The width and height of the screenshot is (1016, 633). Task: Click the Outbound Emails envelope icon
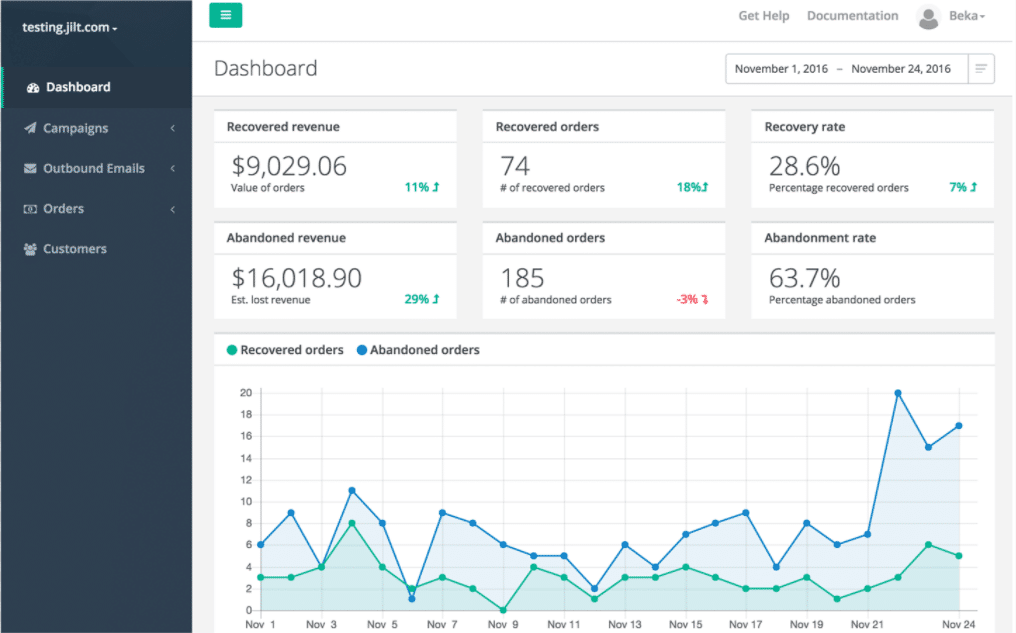coord(30,168)
